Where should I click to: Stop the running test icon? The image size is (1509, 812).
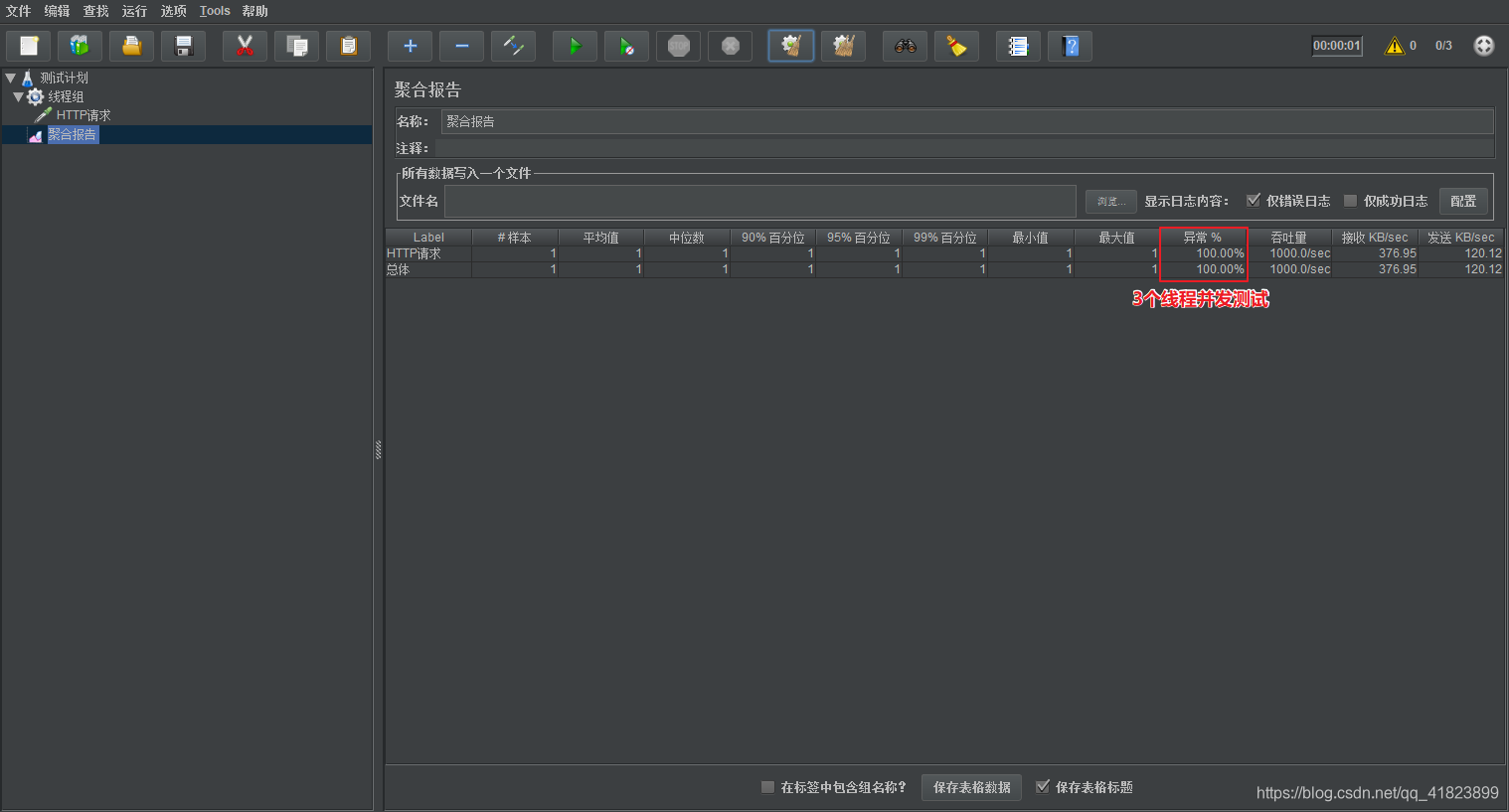pyautogui.click(x=679, y=46)
